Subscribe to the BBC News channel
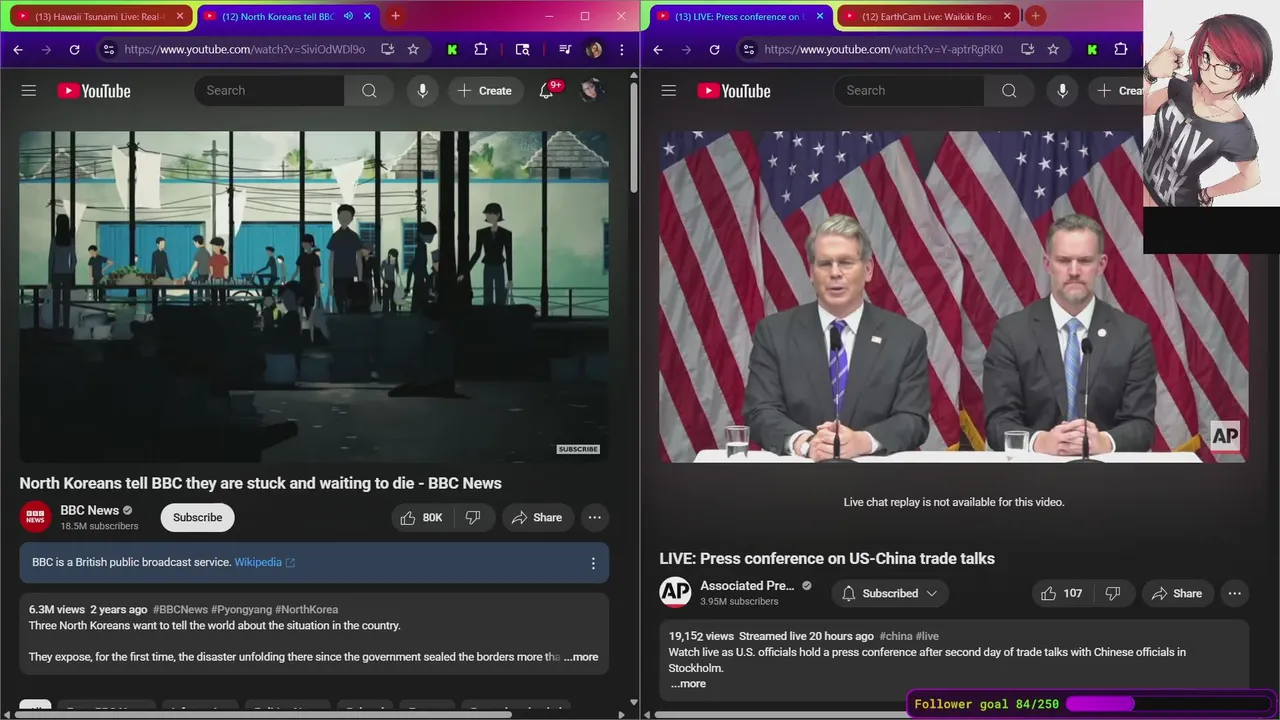Viewport: 1280px width, 720px height. 197,518
